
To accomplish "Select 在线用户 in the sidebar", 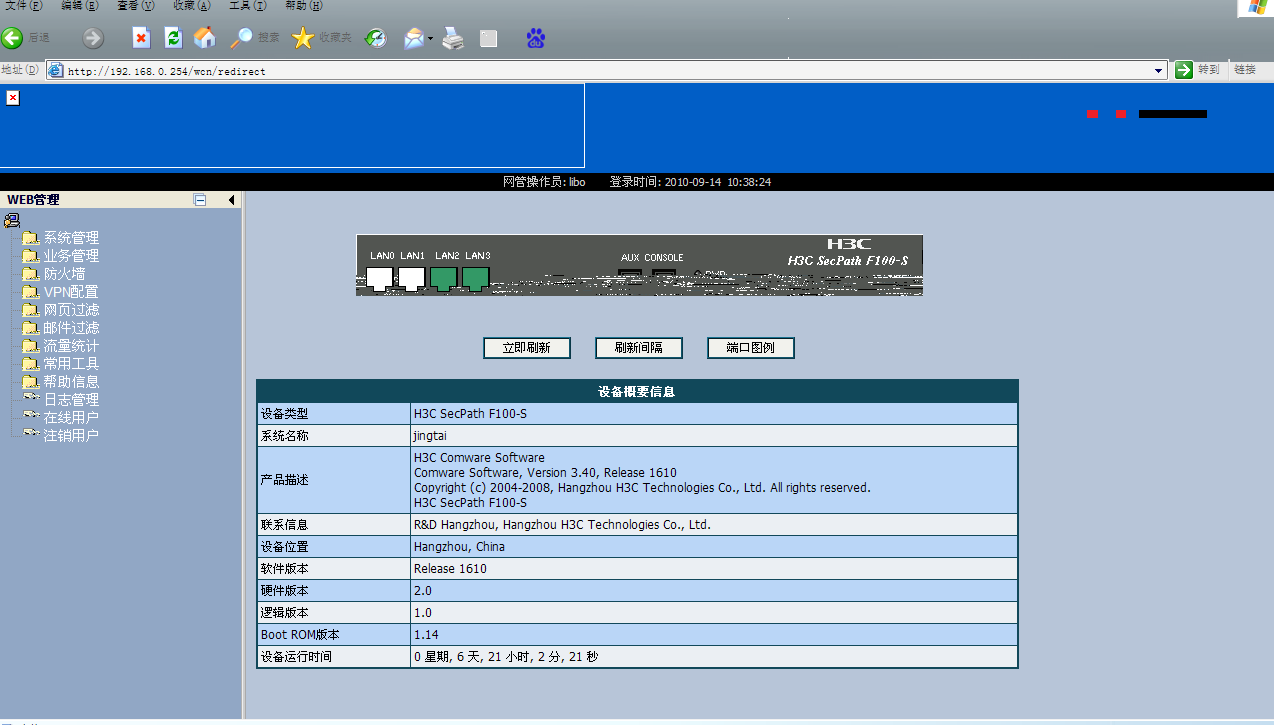I will (70, 418).
